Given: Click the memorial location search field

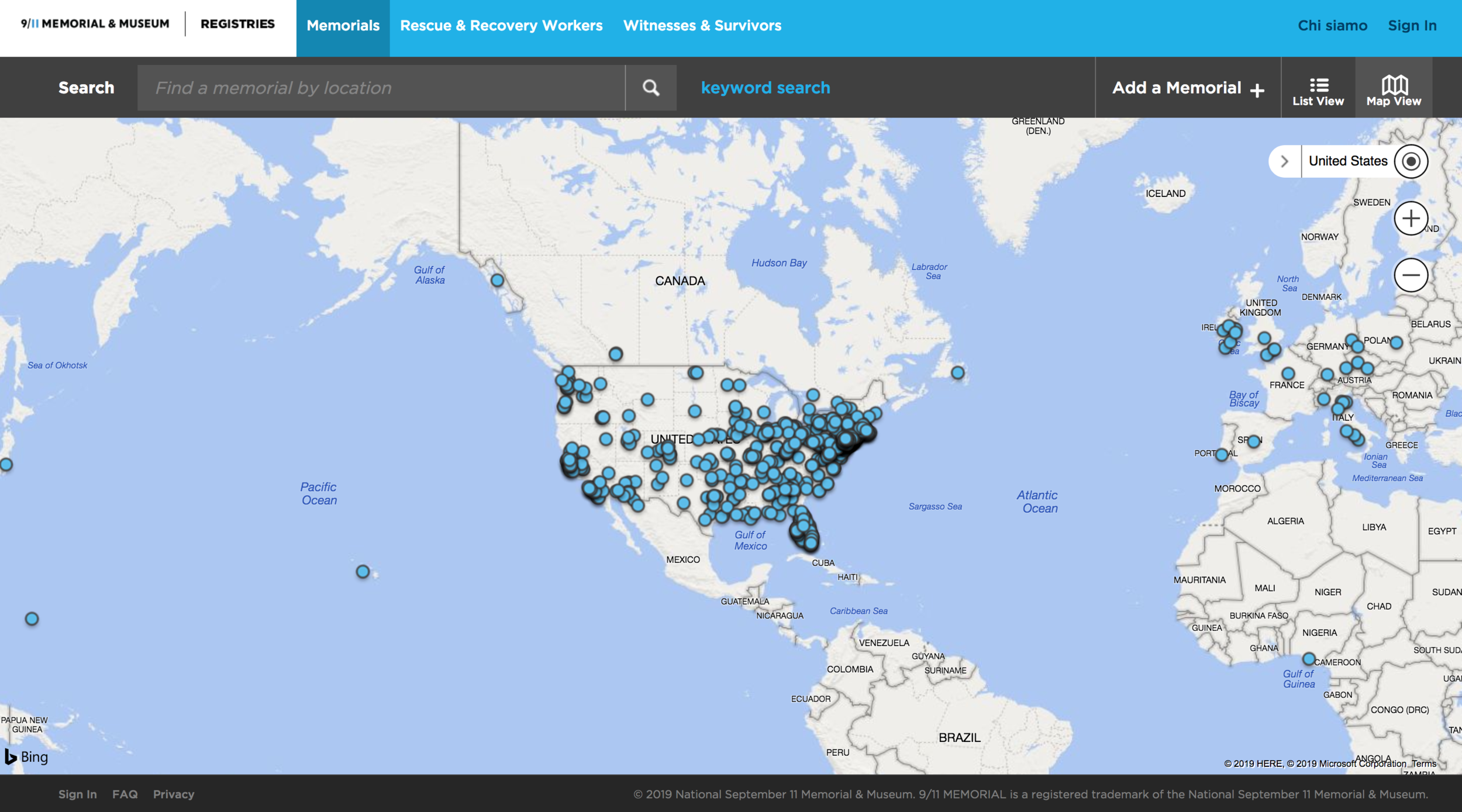Looking at the screenshot, I should [380, 88].
